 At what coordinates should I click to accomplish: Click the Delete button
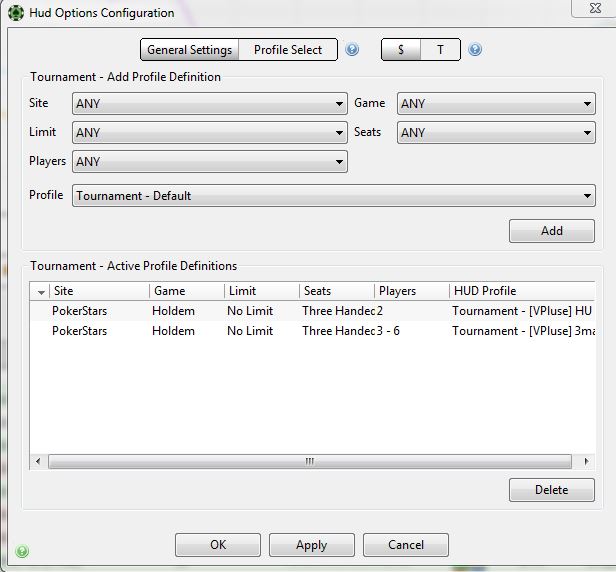(x=552, y=490)
